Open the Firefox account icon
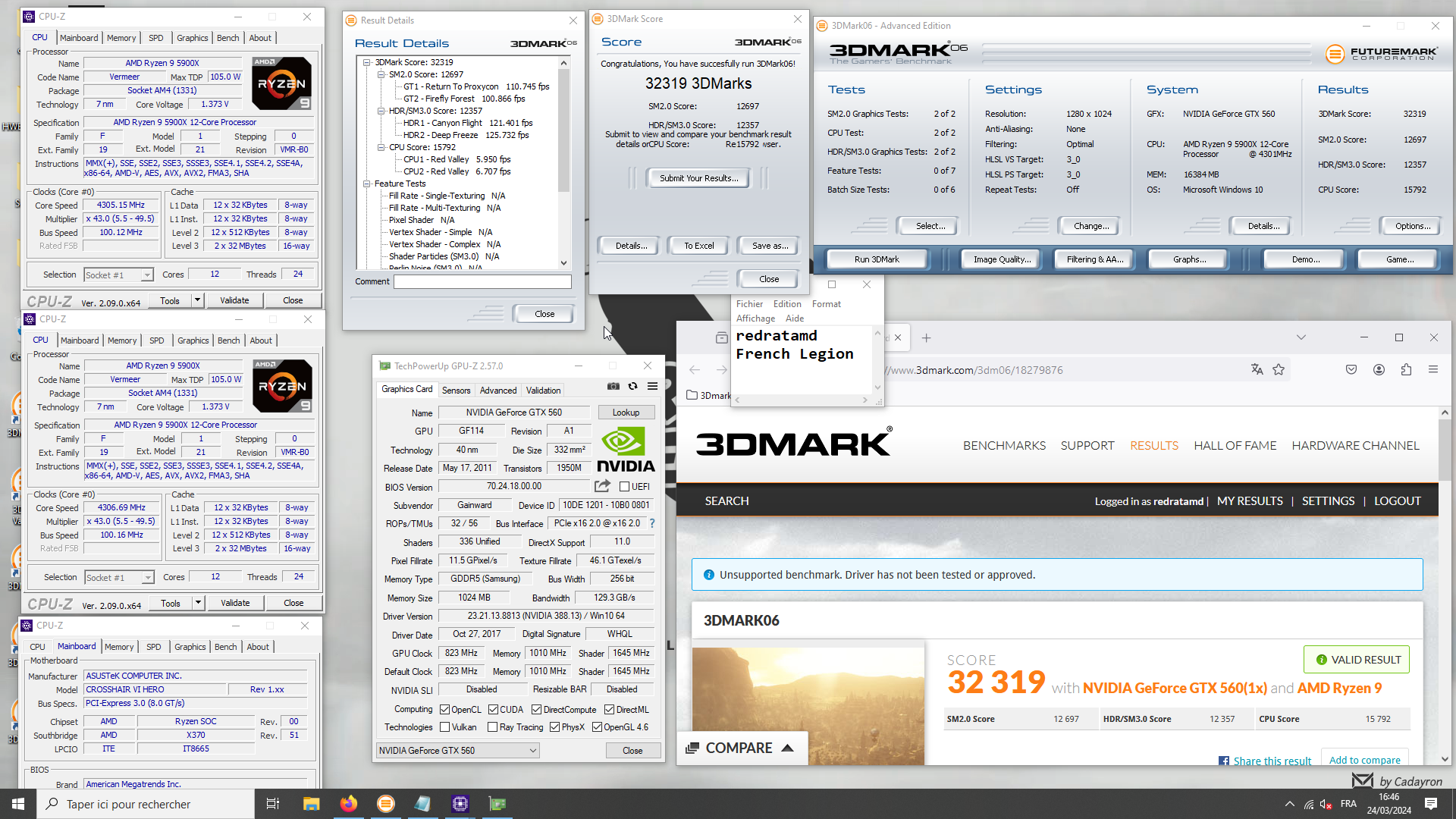1456x819 pixels. [1379, 369]
